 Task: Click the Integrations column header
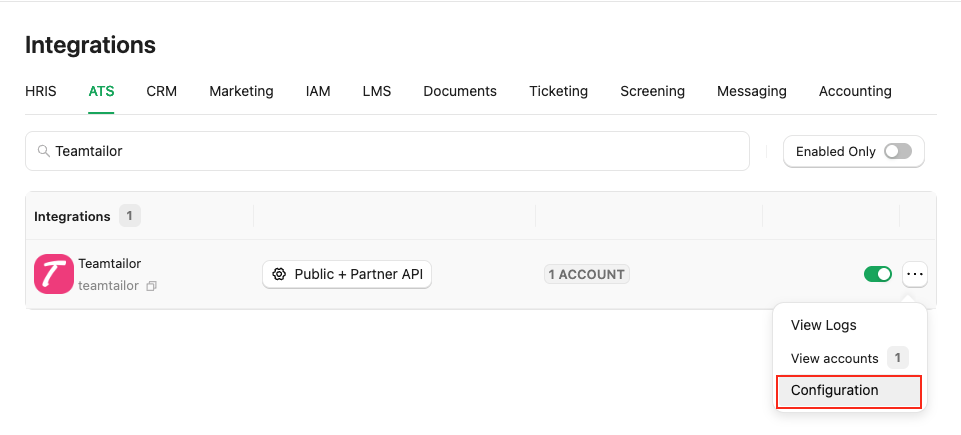point(72,216)
